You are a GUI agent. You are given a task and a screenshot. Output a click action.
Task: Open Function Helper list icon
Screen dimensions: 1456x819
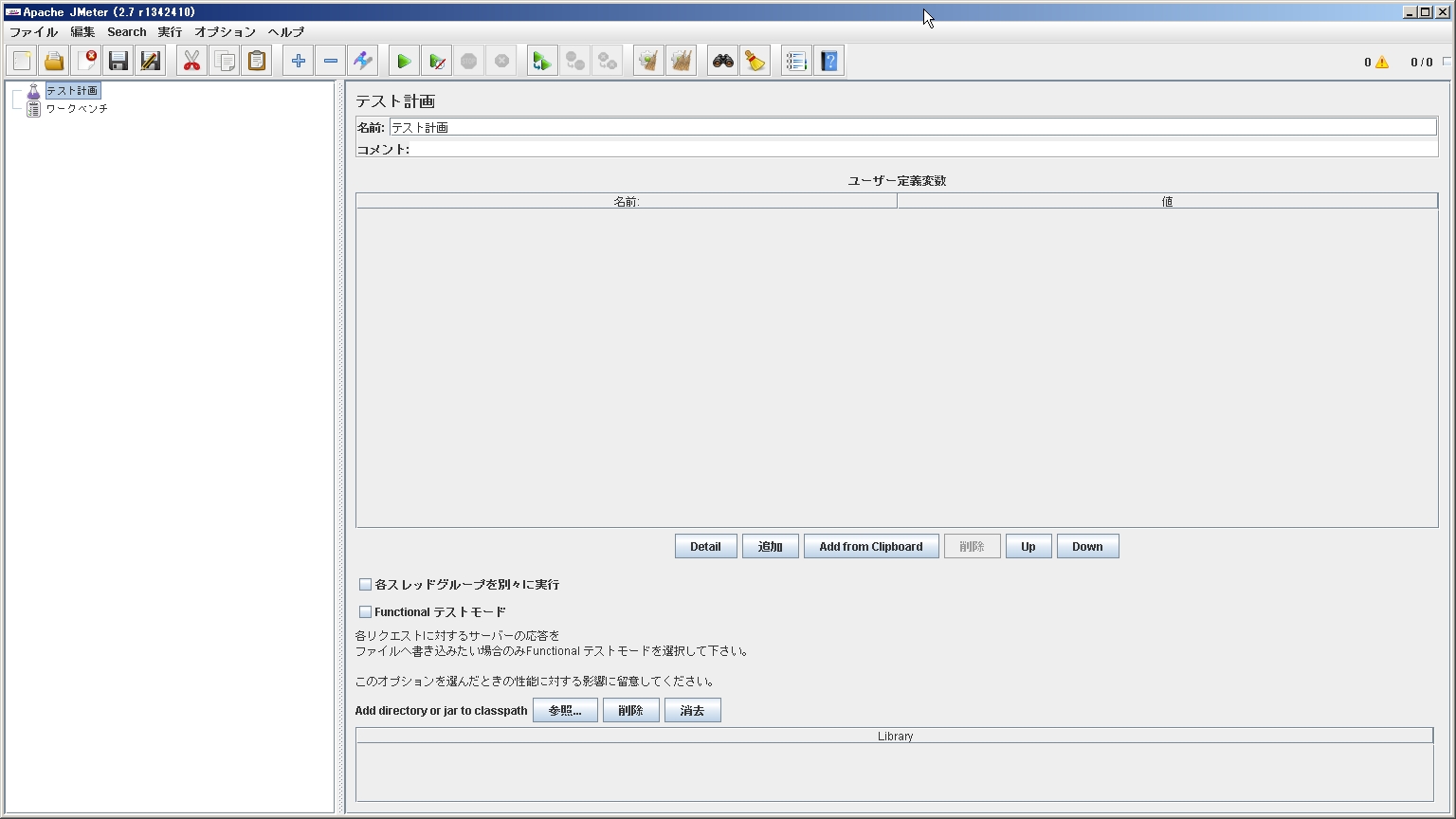pos(797,61)
